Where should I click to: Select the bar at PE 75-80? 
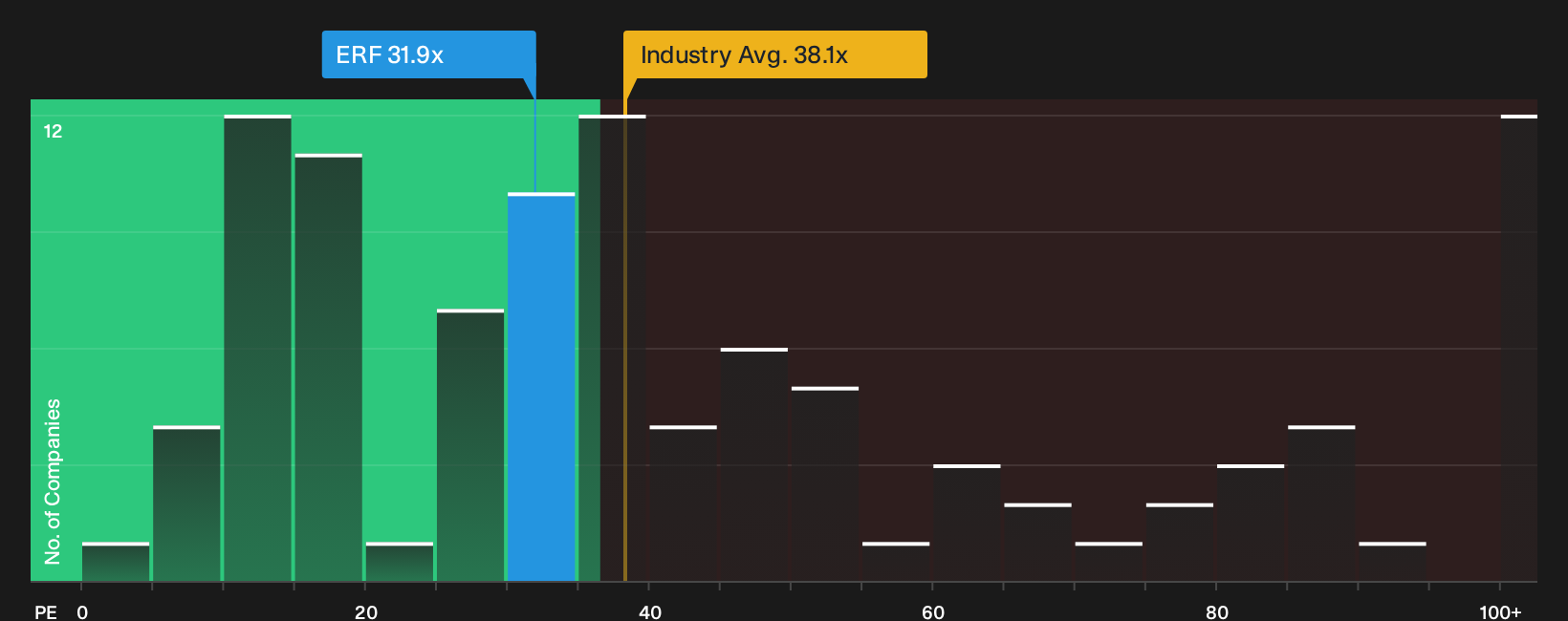pyautogui.click(x=1180, y=542)
